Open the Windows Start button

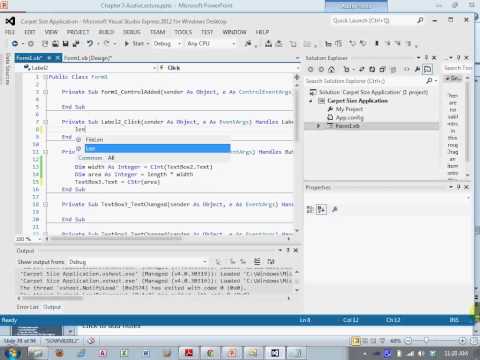pos(12,353)
